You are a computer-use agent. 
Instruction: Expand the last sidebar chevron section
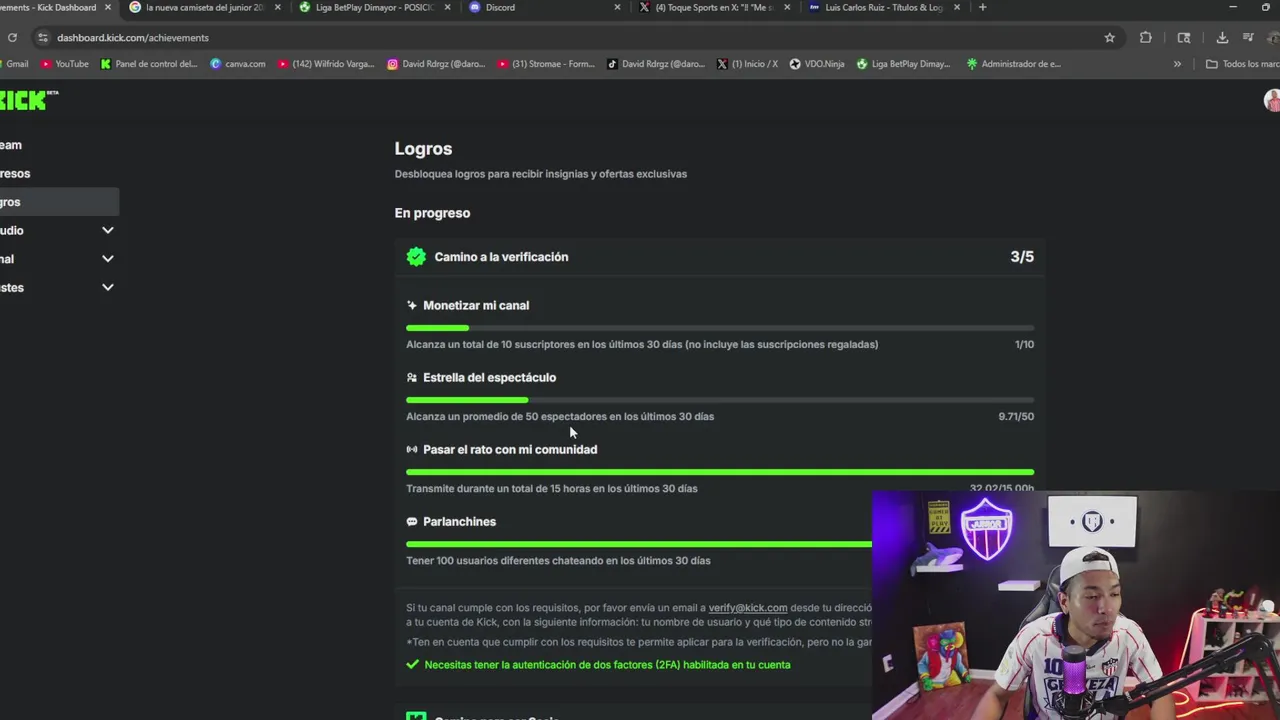[108, 287]
